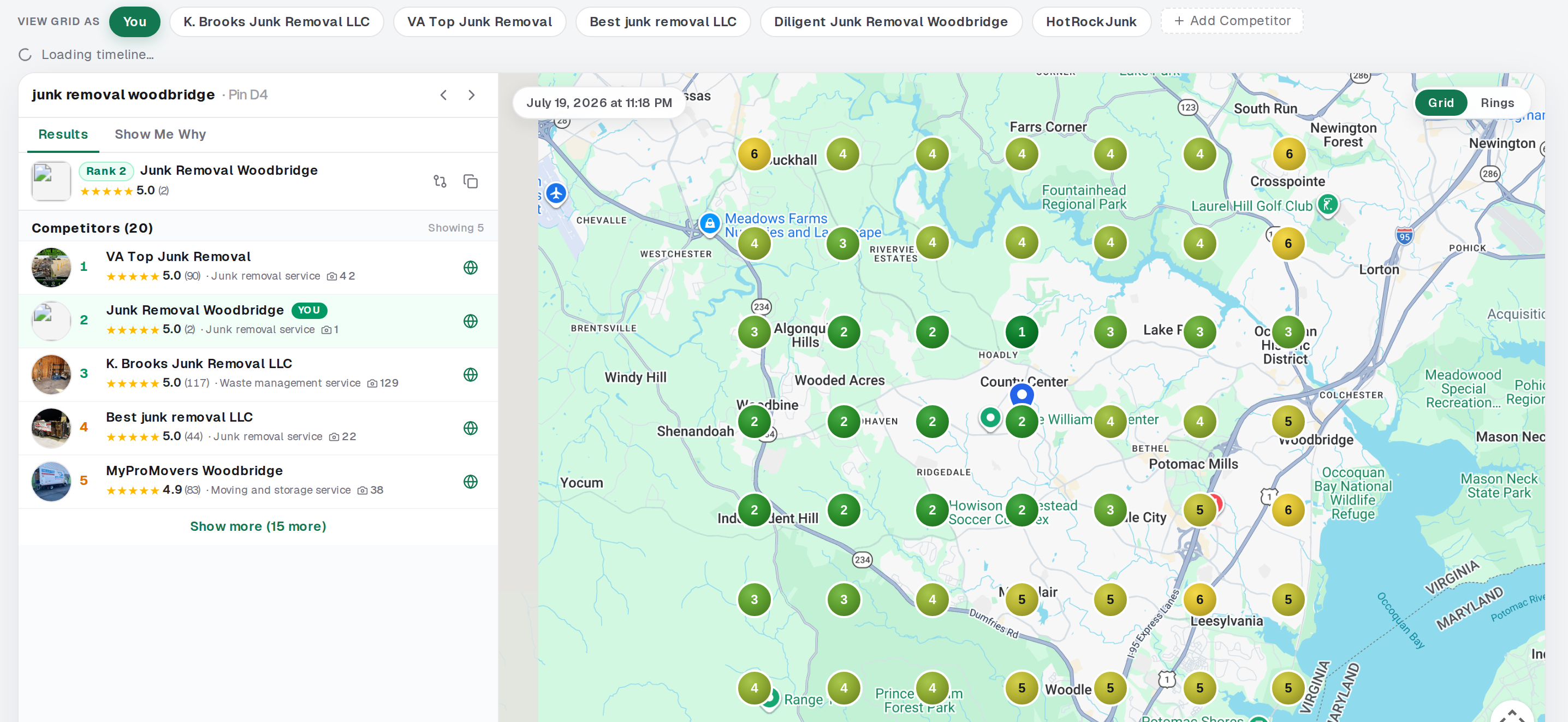Open Junk Removal Woodbridge website globe
The image size is (1568, 722).
[x=471, y=322]
